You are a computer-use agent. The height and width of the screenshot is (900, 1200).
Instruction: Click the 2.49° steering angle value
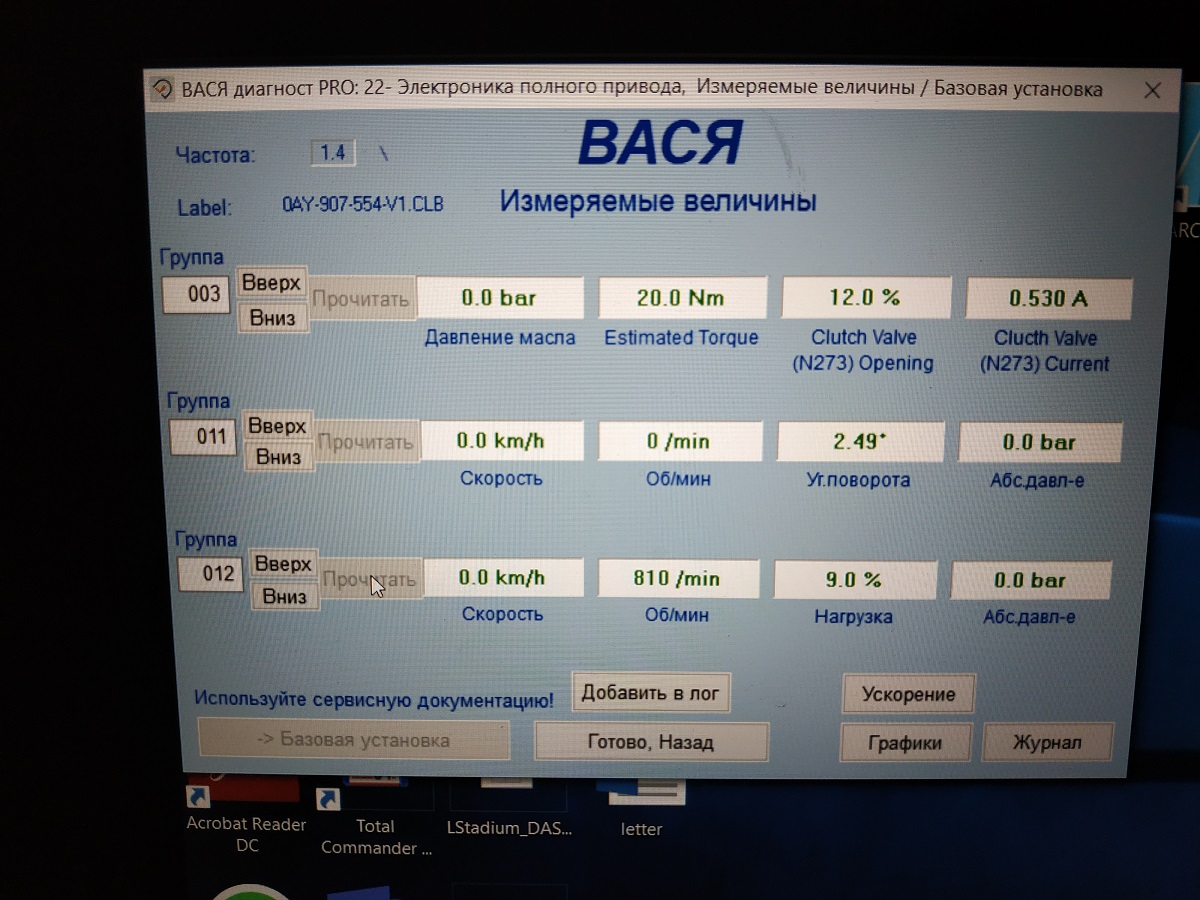click(x=860, y=441)
